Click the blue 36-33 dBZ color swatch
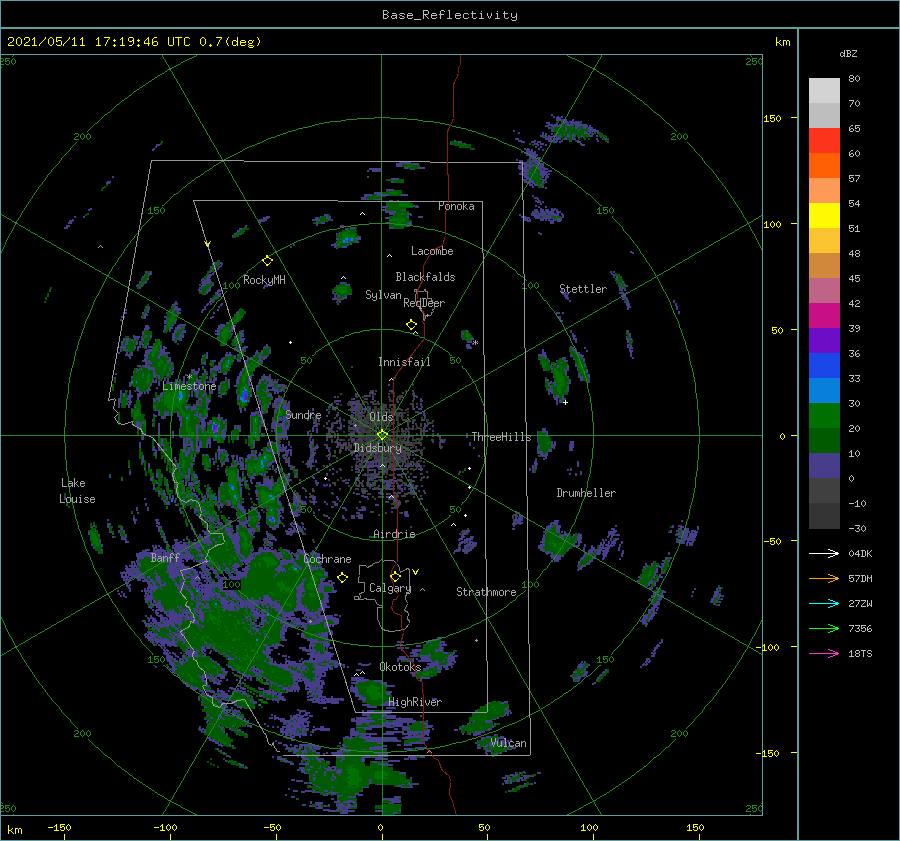Screen dimensions: 900x841 [x=824, y=366]
